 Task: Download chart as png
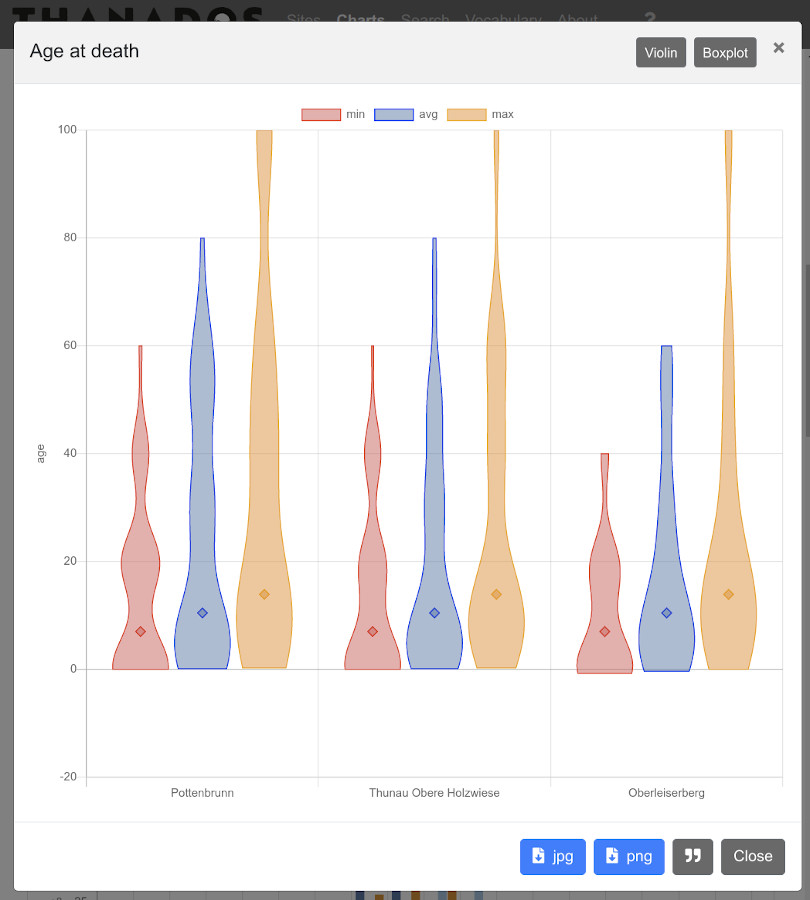[x=629, y=856]
